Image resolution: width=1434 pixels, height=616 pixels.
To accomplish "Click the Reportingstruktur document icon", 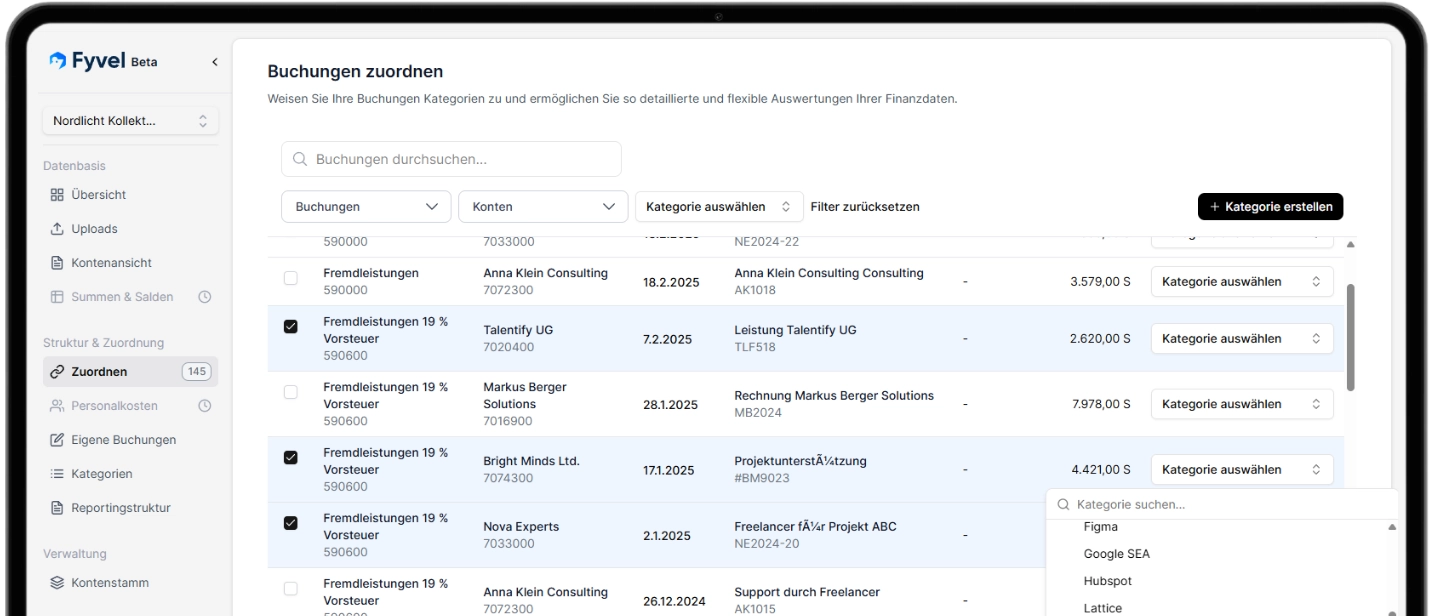I will (57, 508).
